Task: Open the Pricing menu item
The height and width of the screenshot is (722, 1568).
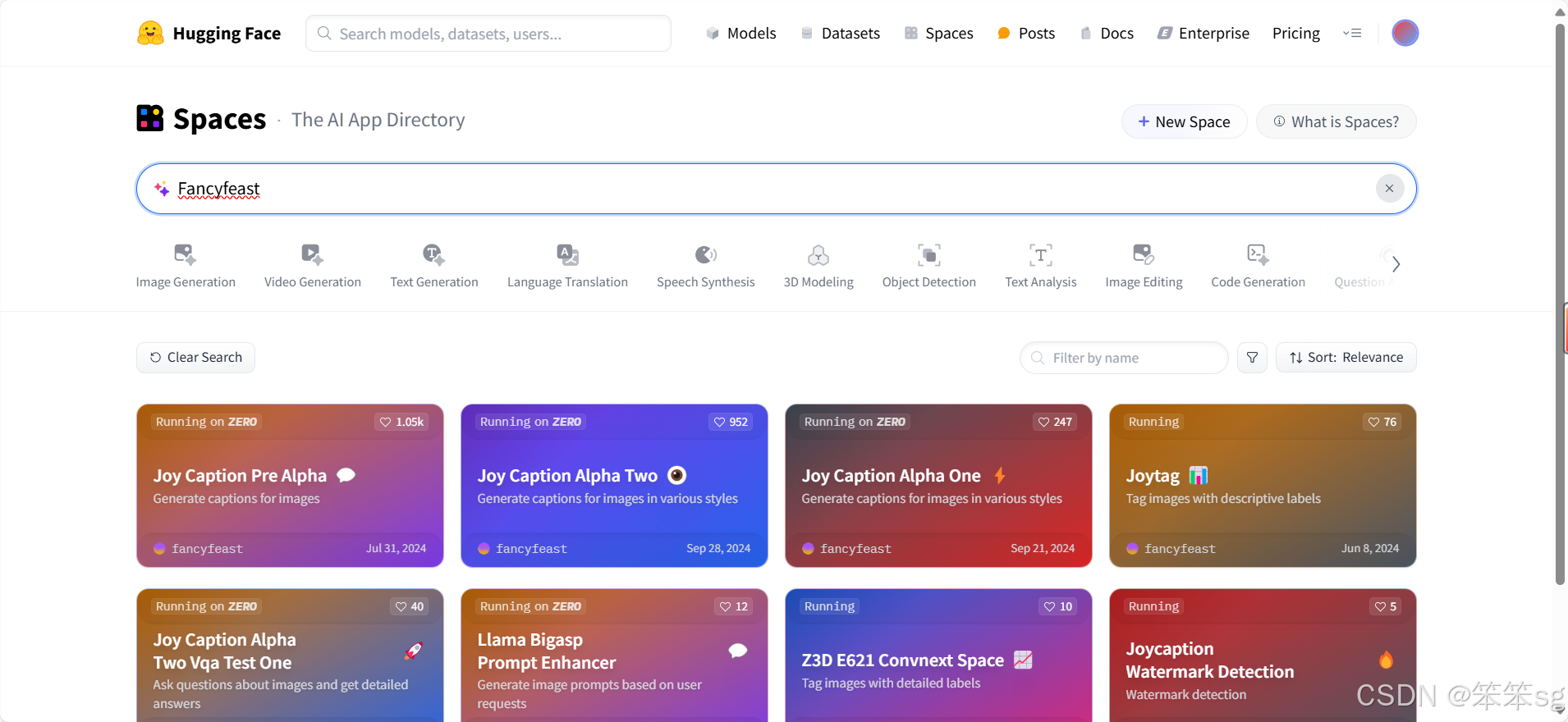Action: coord(1296,34)
